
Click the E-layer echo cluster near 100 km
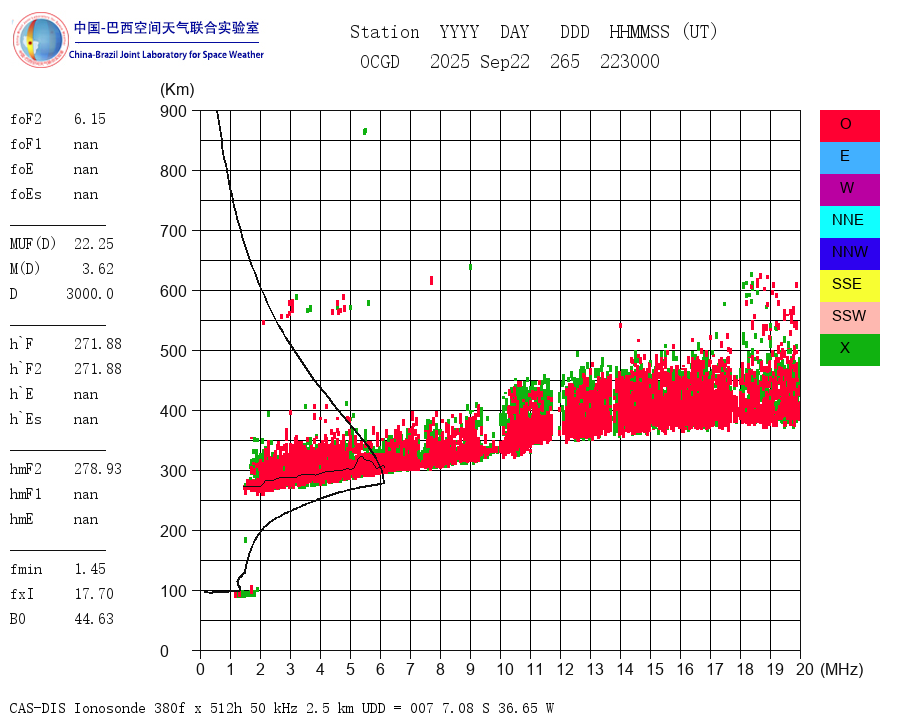pos(246,592)
